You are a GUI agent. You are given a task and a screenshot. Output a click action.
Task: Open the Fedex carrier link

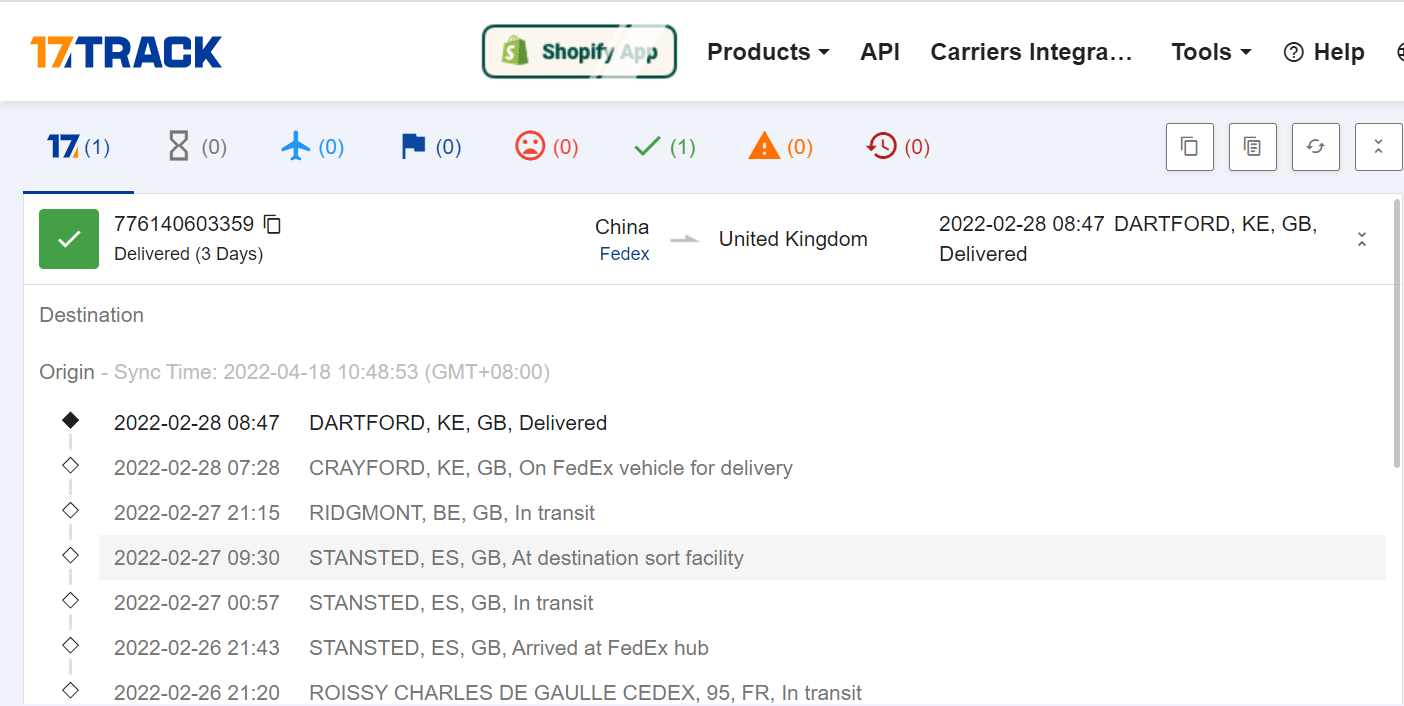(624, 254)
